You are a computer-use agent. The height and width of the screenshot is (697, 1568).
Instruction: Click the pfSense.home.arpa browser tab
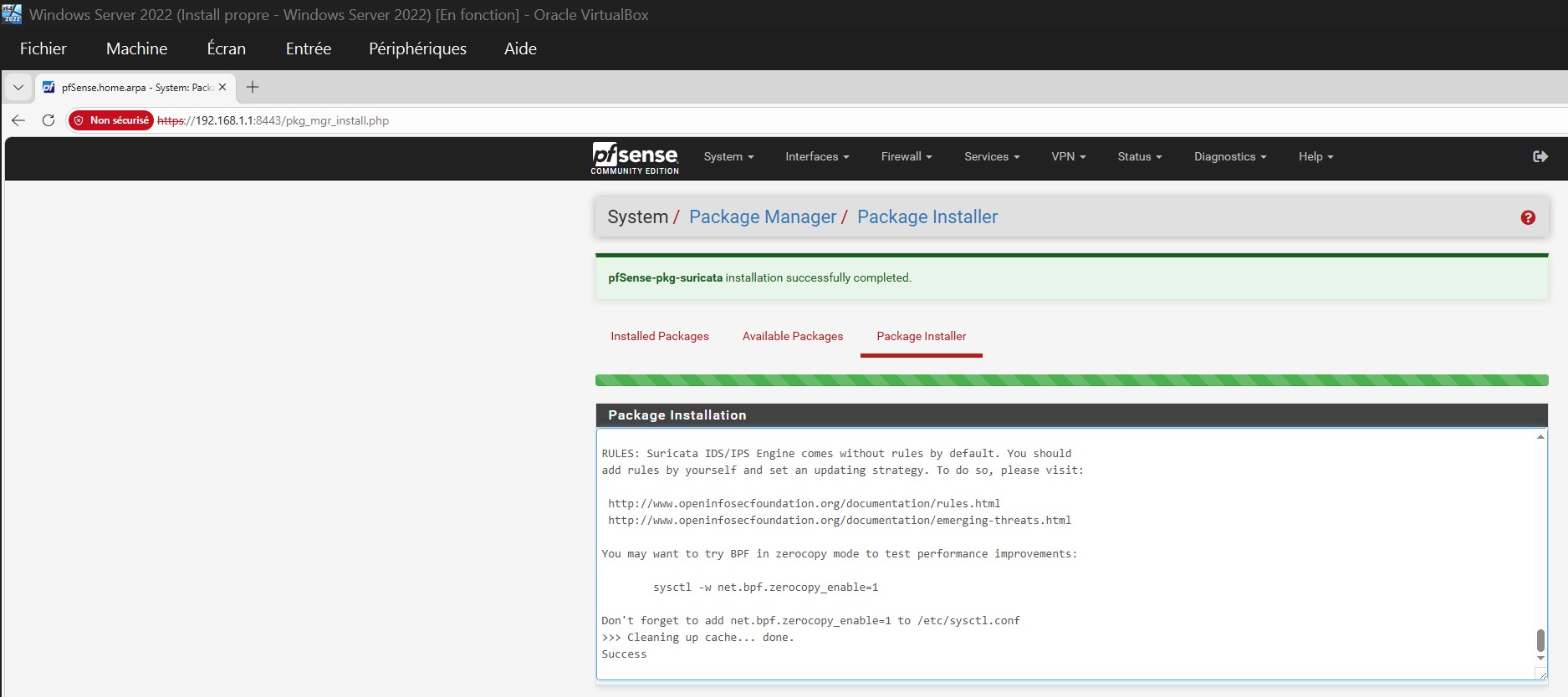(x=135, y=87)
